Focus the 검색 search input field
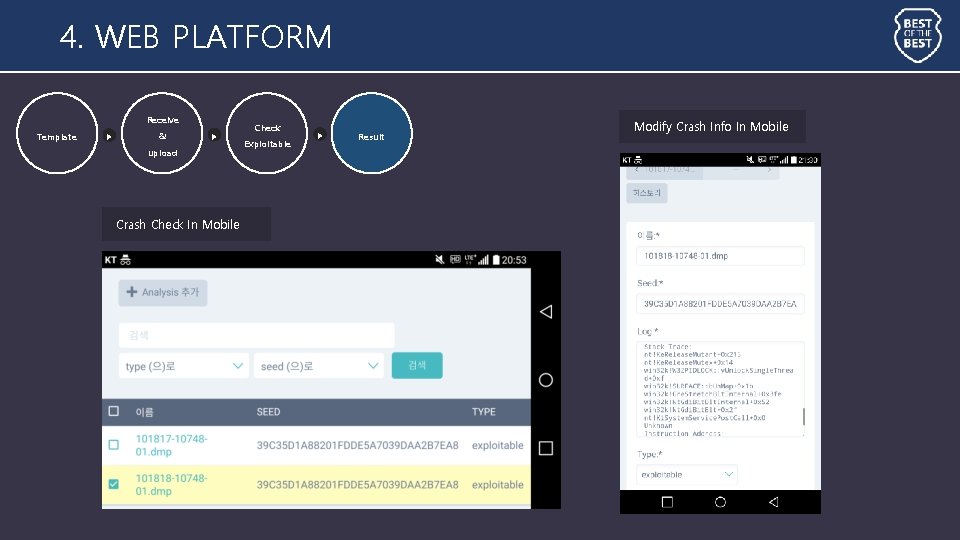Screen dimensions: 960x540 (257, 335)
